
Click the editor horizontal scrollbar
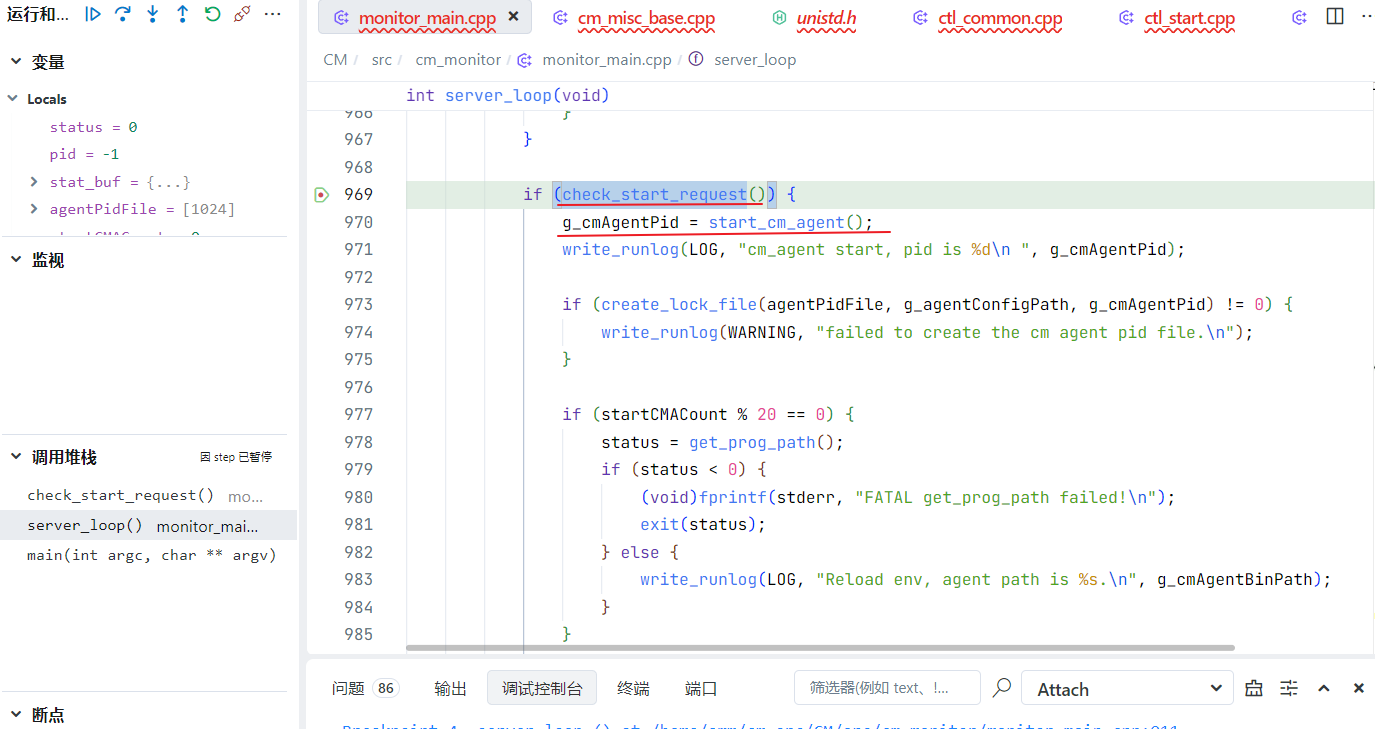click(x=820, y=648)
